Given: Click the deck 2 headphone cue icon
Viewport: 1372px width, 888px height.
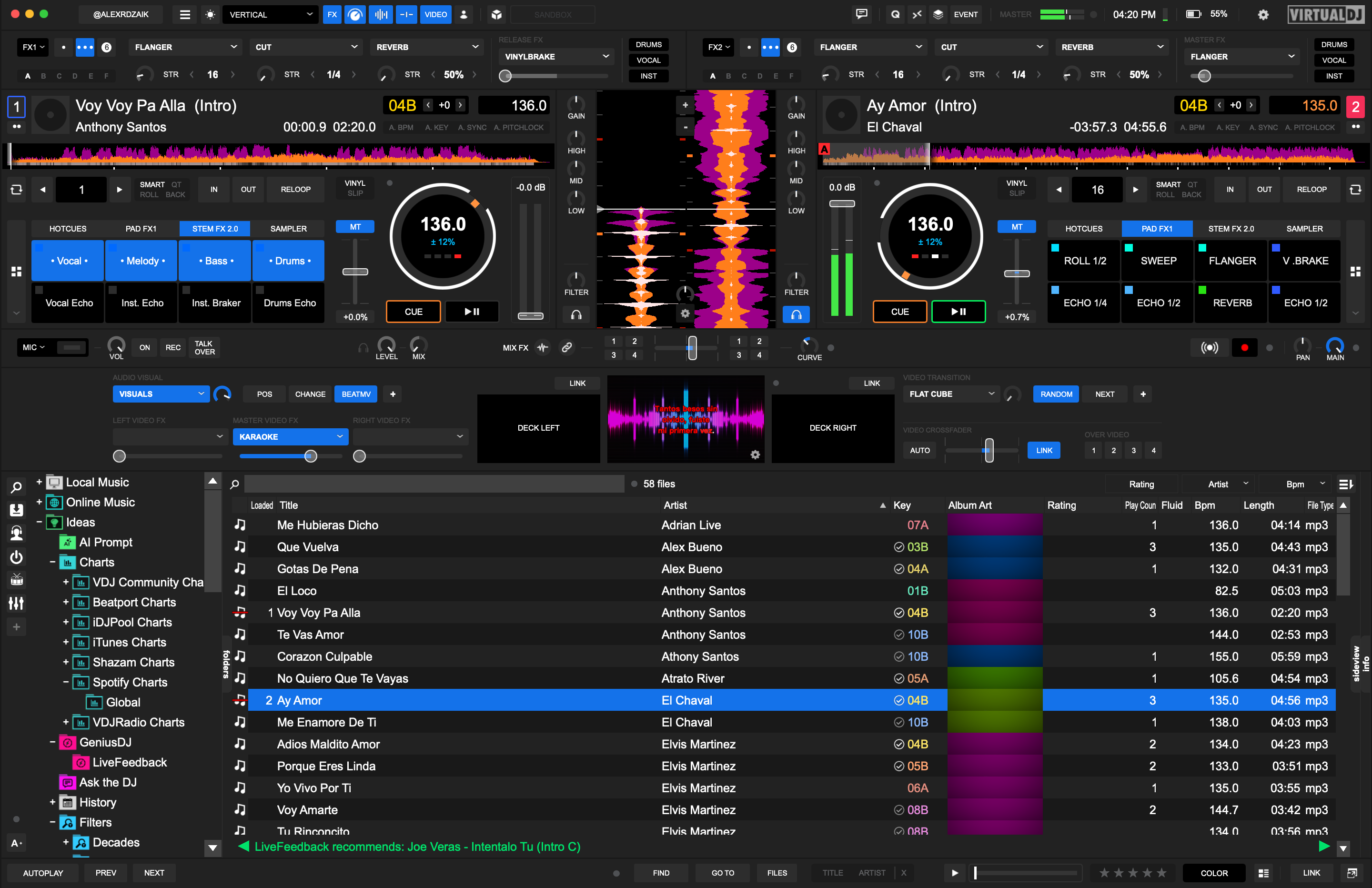Looking at the screenshot, I should pyautogui.click(x=796, y=314).
